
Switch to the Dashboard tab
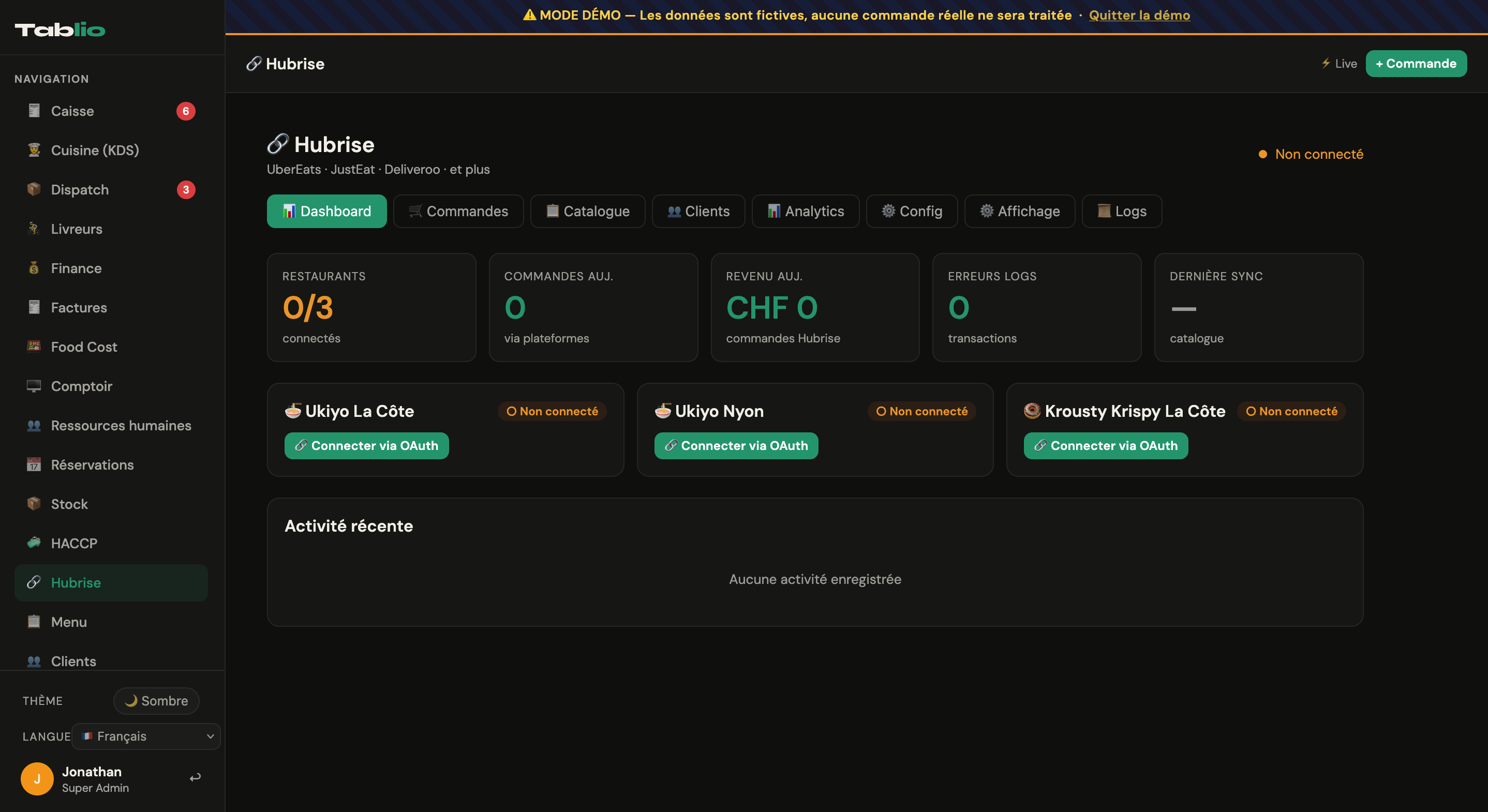point(327,212)
